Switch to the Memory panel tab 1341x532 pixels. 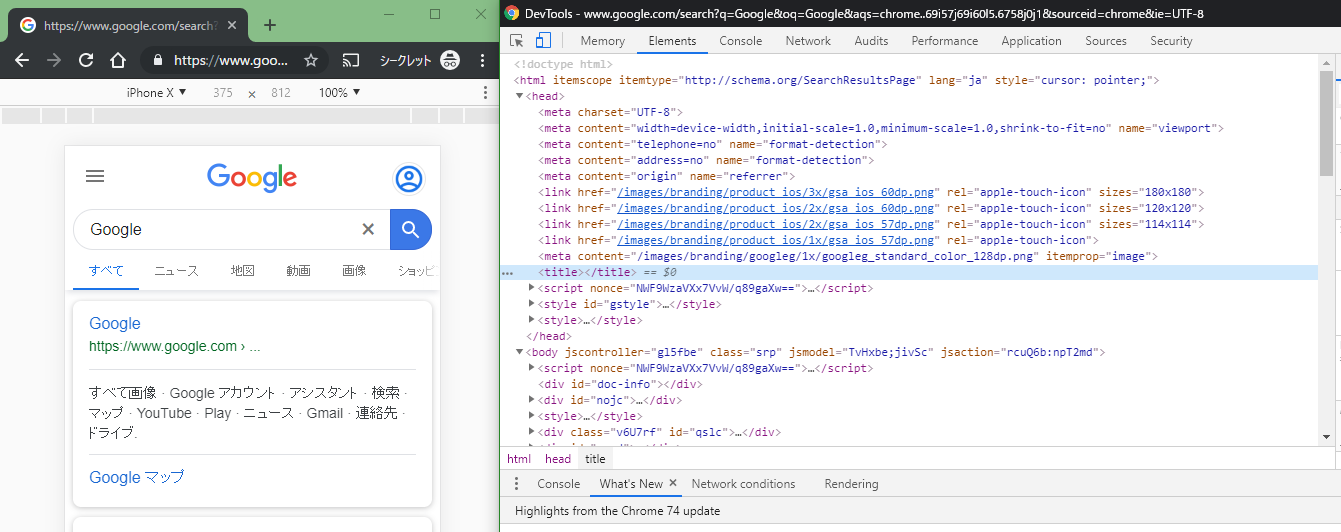click(602, 41)
